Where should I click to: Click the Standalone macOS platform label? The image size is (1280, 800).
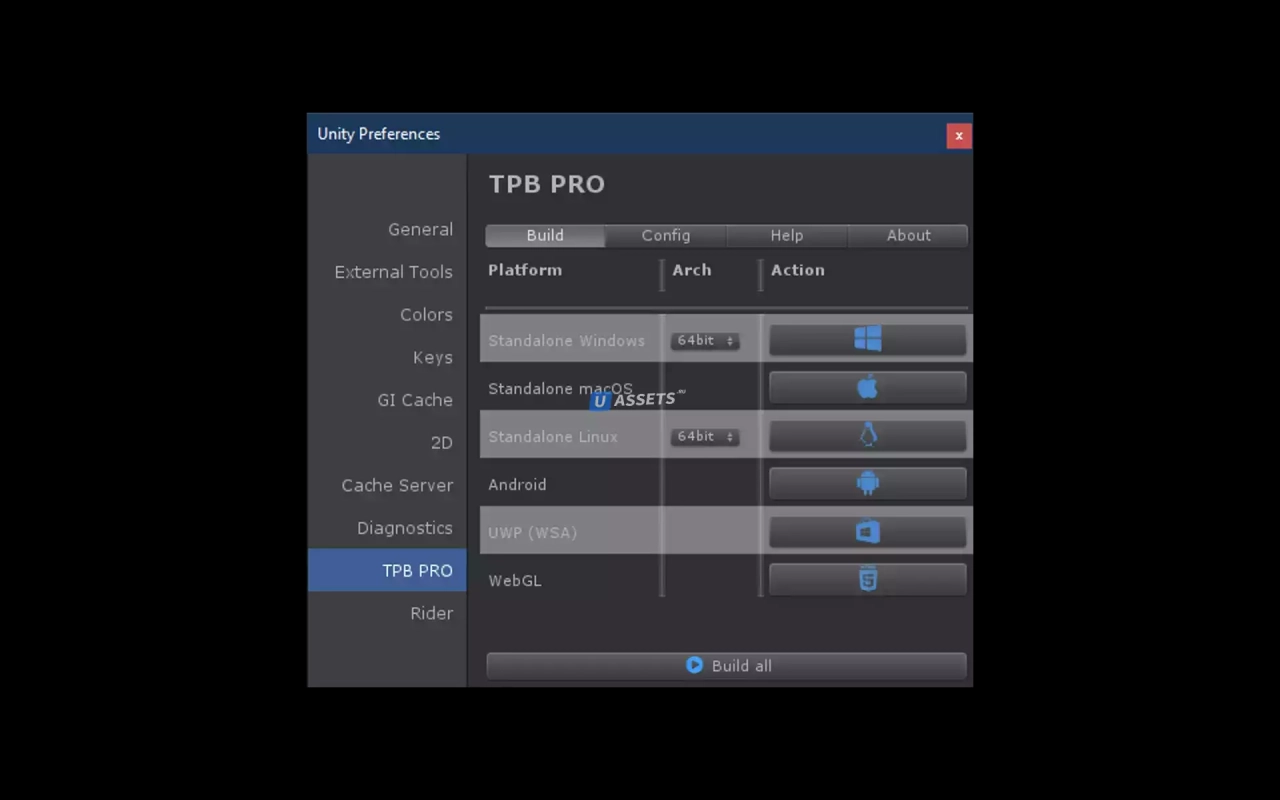coord(560,389)
